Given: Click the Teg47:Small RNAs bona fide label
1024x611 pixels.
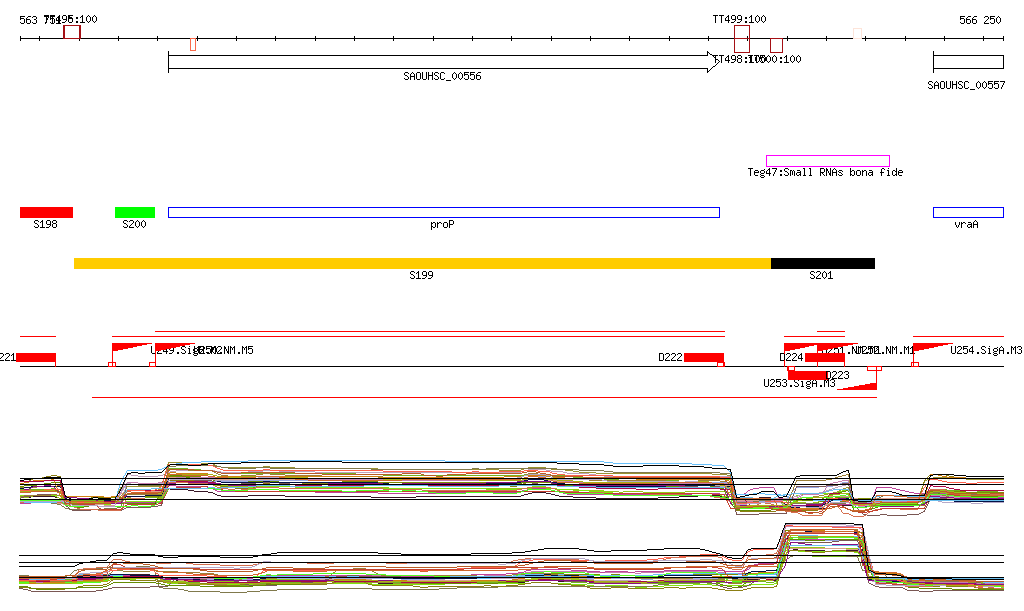Looking at the screenshot, I should coord(825,173).
